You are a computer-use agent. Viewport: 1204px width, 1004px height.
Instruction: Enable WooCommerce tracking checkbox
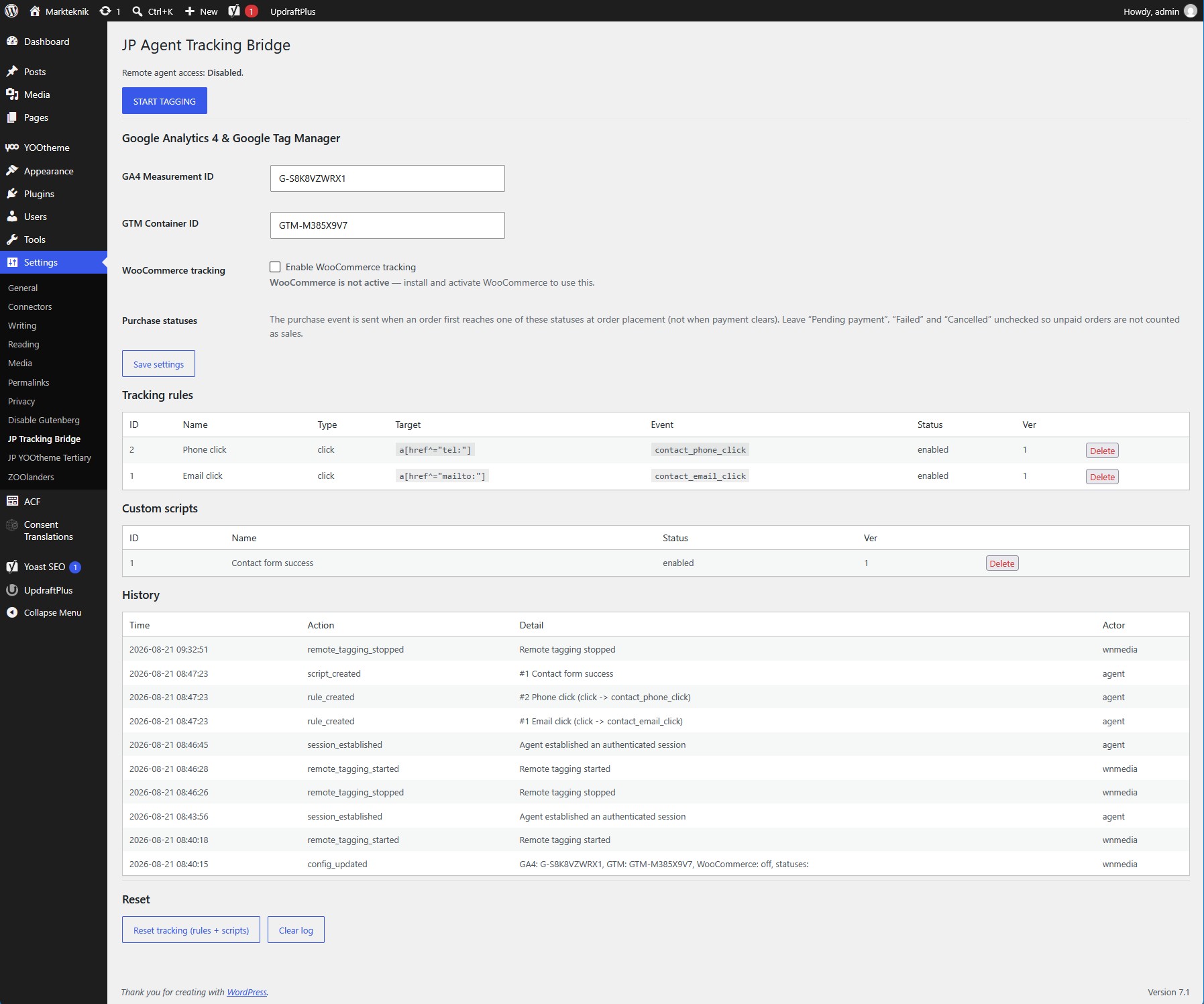(275, 267)
